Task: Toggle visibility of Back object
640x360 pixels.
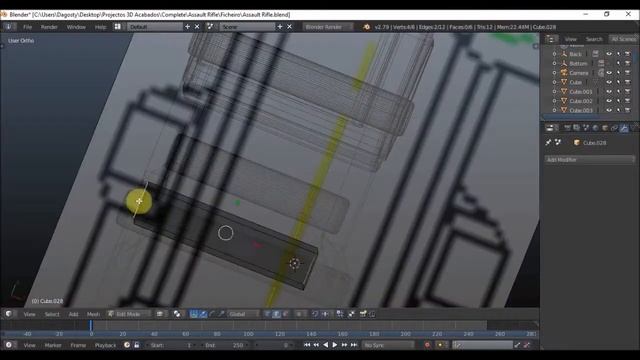Action: point(609,54)
